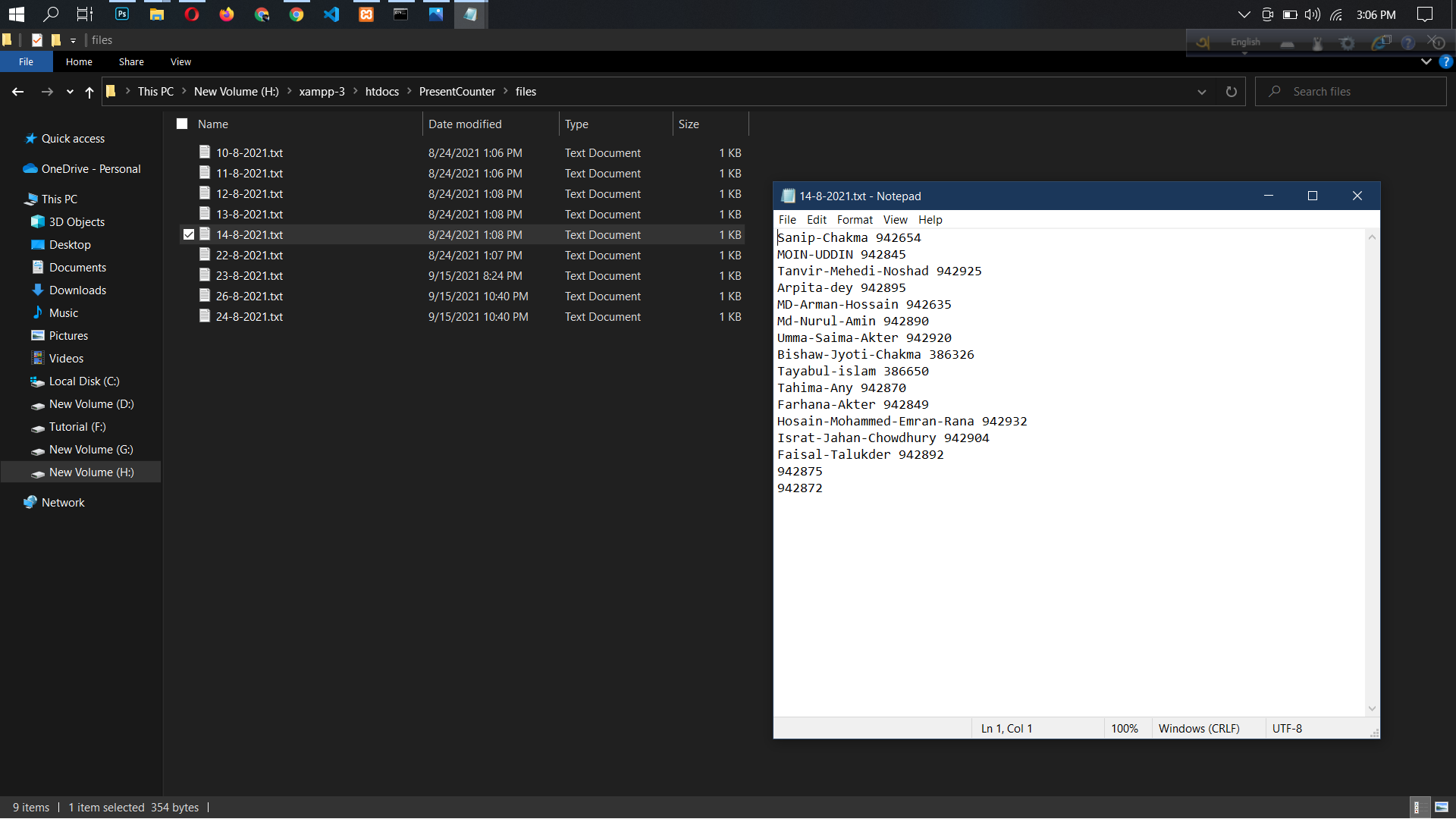The width and height of the screenshot is (1456, 819).
Task: Open Notepad Format menu
Action: point(855,219)
